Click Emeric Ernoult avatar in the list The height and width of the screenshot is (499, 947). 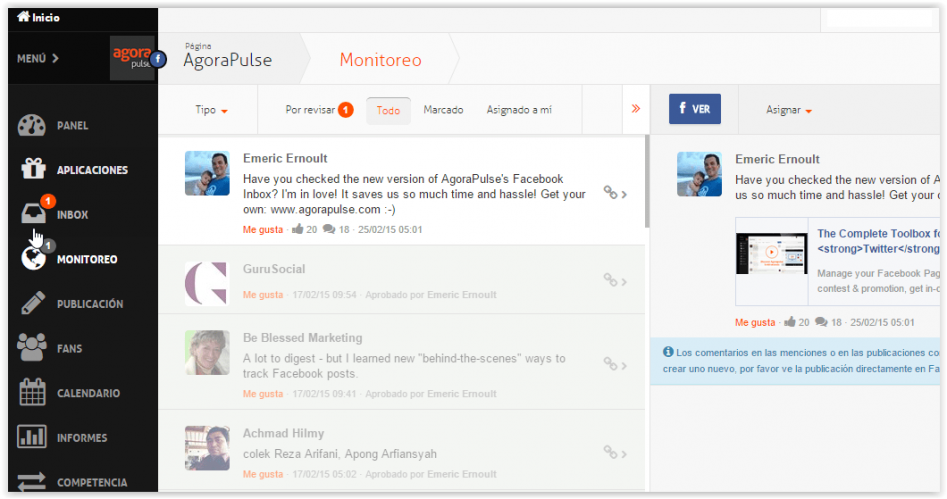(x=207, y=173)
